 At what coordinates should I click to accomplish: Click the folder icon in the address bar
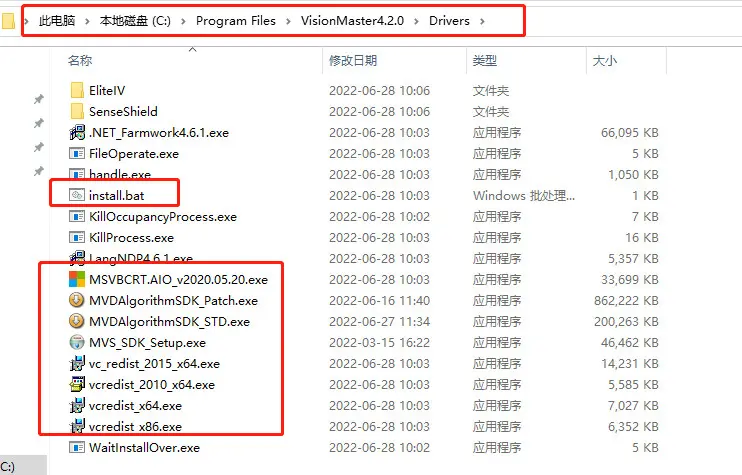[x=8, y=21]
